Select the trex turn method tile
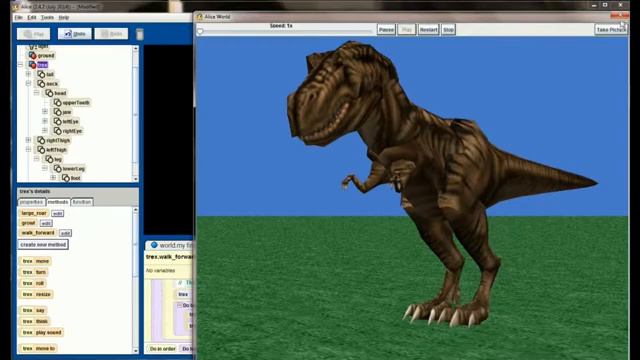640x360 pixels. 34,272
